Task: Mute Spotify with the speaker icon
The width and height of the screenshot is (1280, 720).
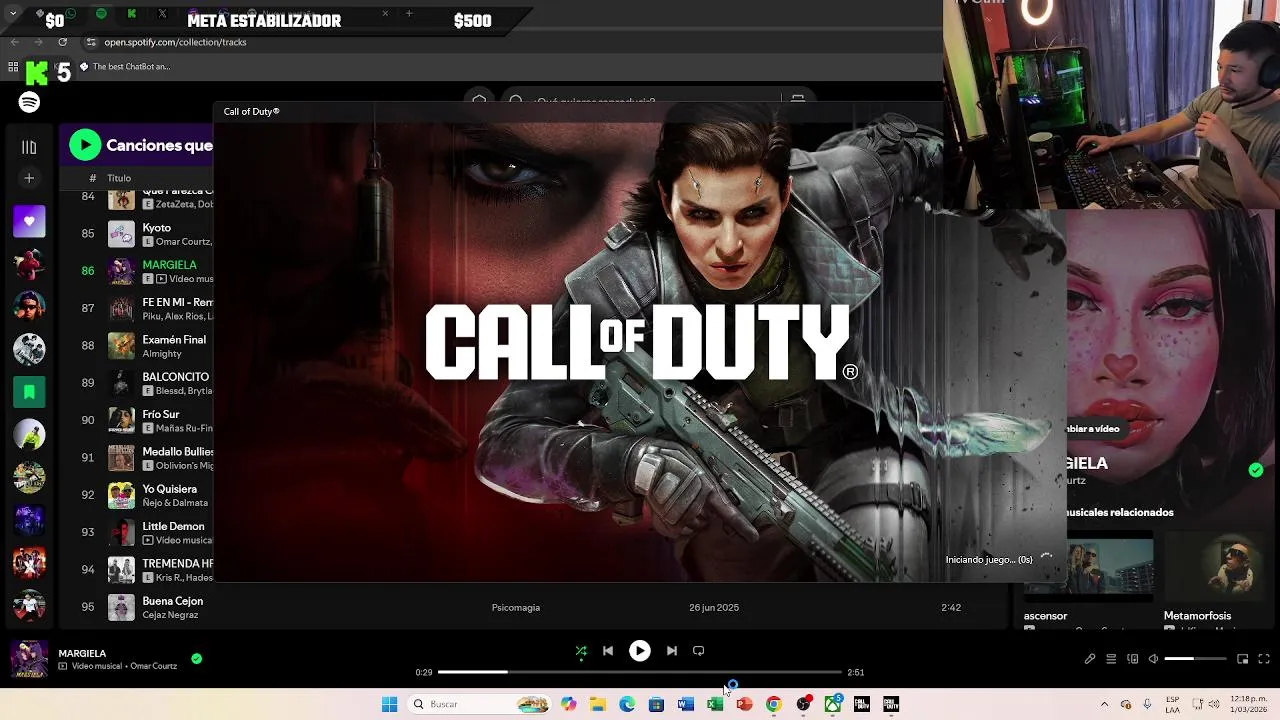Action: click(1153, 659)
